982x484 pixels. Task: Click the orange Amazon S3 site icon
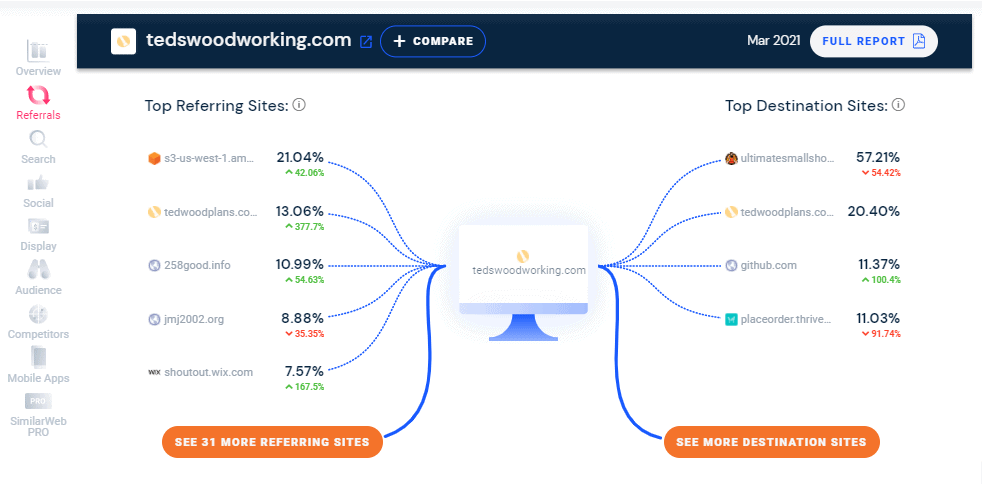[x=154, y=159]
